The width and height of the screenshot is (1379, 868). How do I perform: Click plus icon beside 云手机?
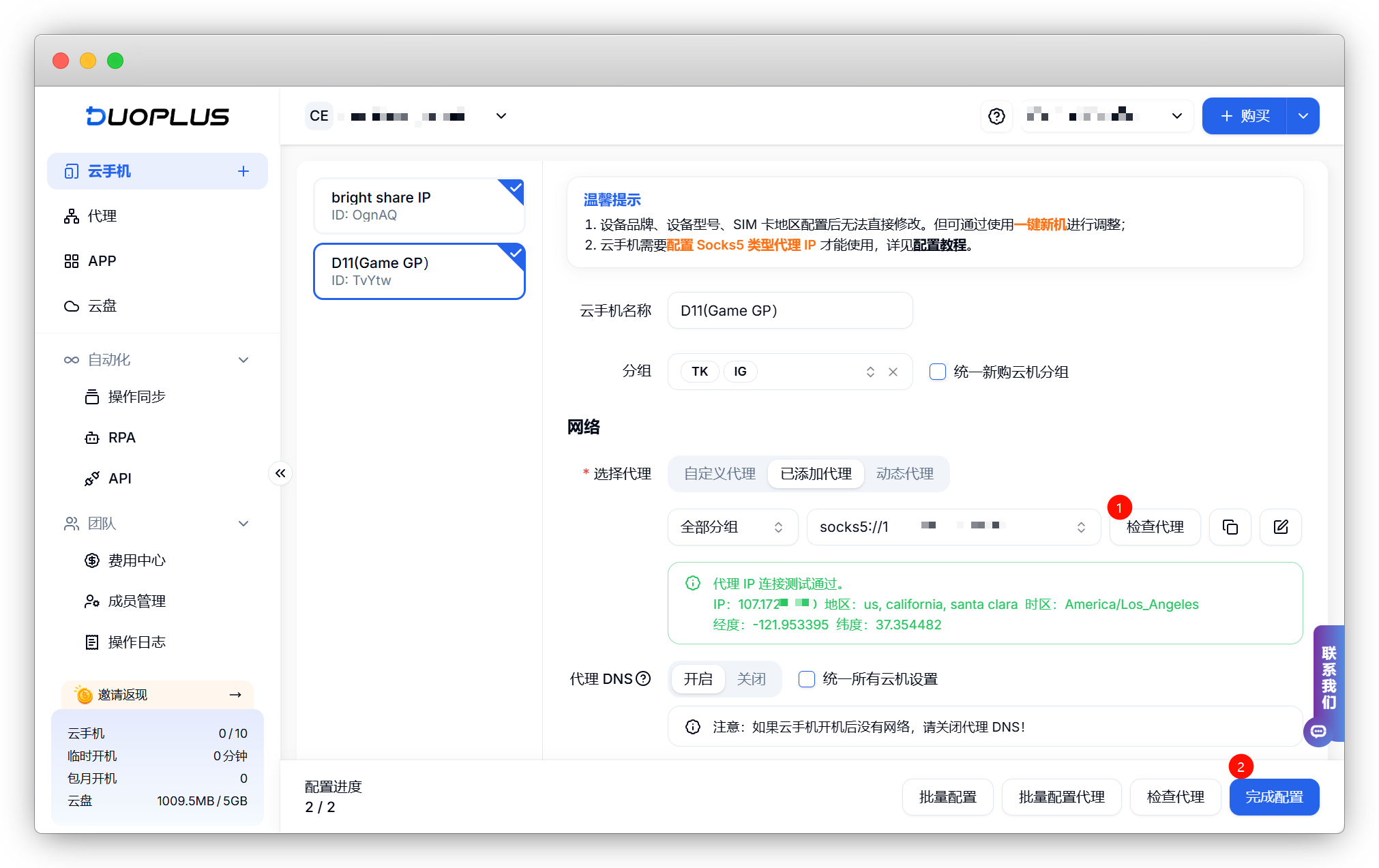click(x=243, y=171)
